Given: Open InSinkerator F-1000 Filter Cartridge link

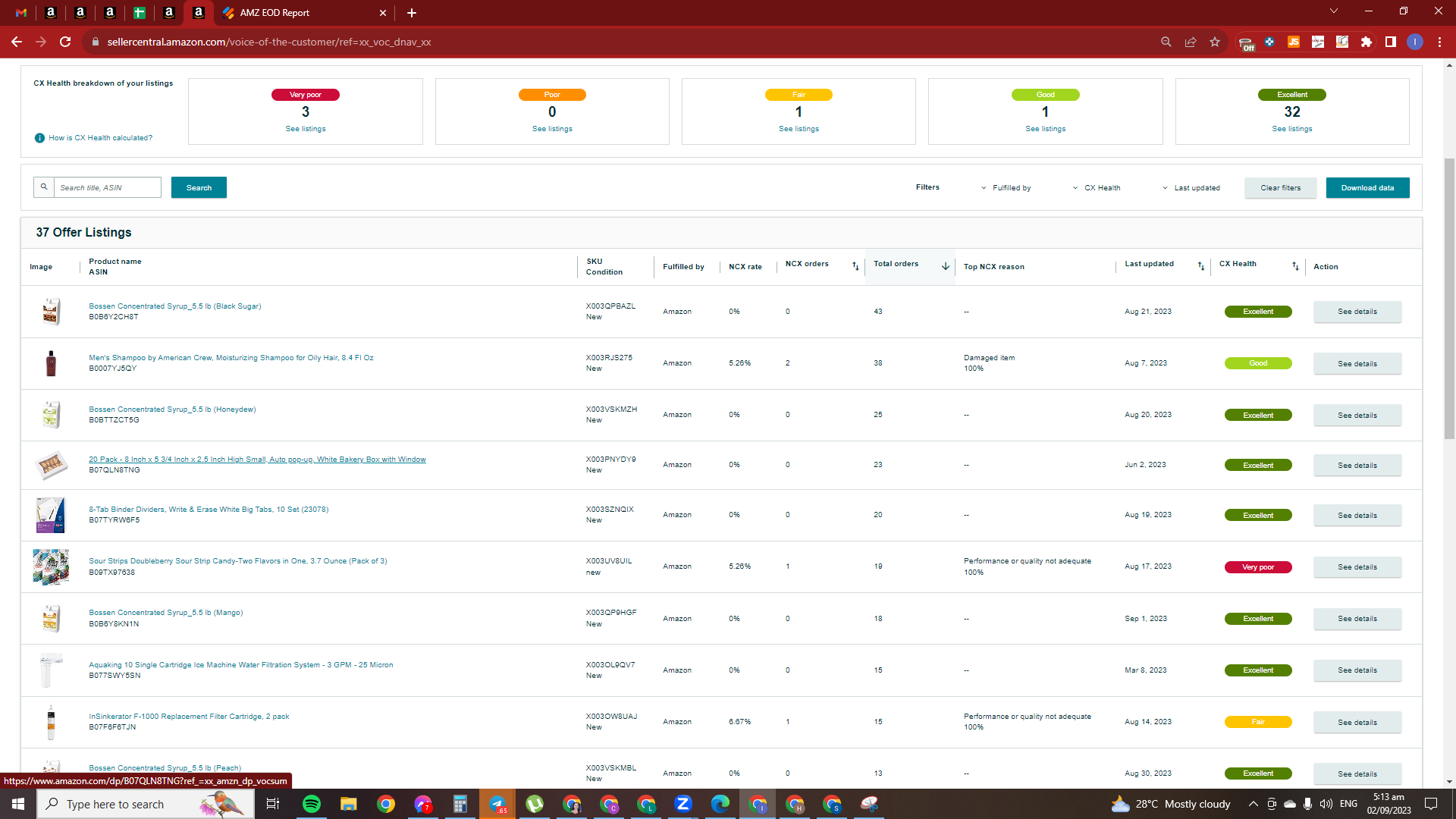Looking at the screenshot, I should pyautogui.click(x=189, y=717).
